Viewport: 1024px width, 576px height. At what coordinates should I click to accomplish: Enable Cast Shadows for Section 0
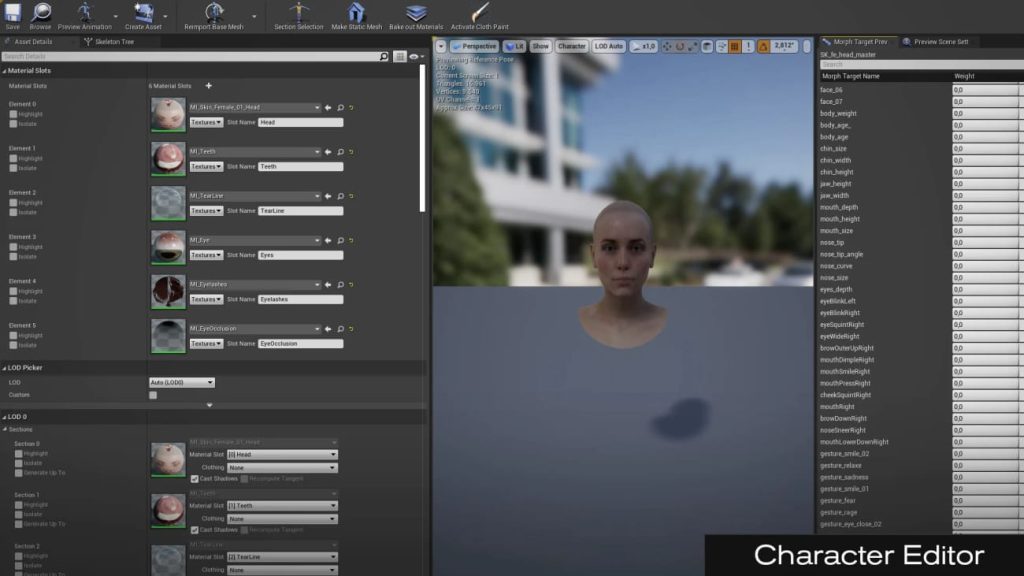tap(196, 476)
